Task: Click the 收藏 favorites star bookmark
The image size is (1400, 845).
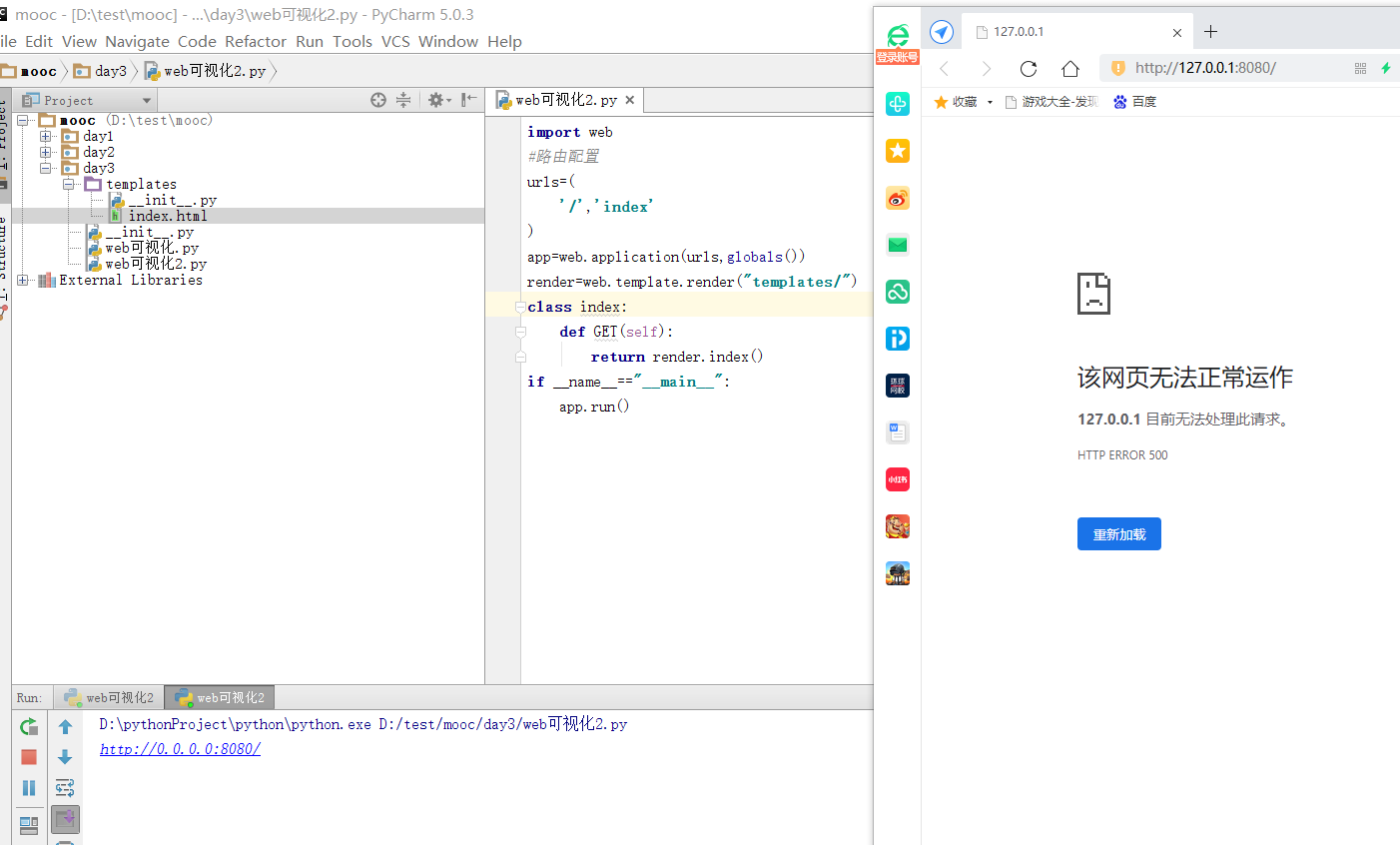Action: [x=956, y=102]
